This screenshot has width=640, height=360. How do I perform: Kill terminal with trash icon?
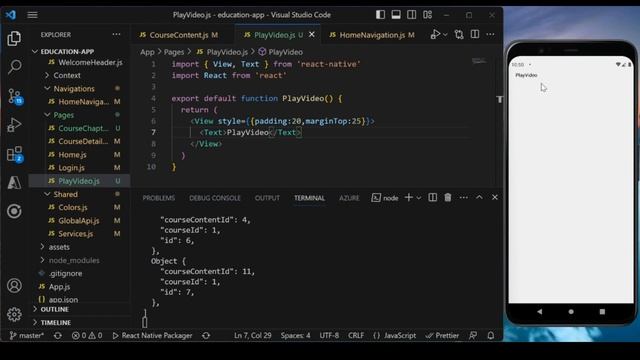point(448,198)
